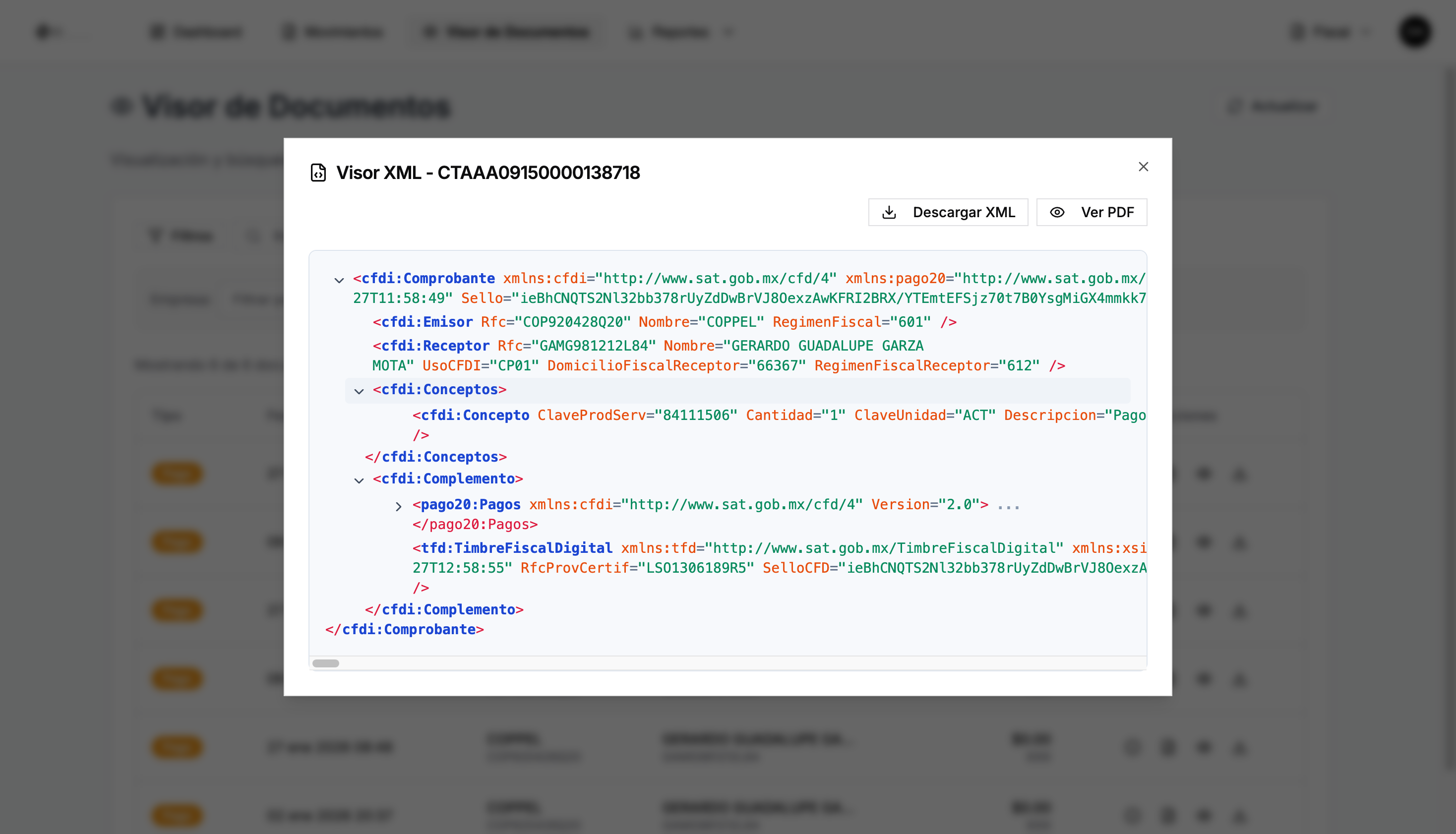Click the pago20:Pagos opening tag name

tap(471, 505)
